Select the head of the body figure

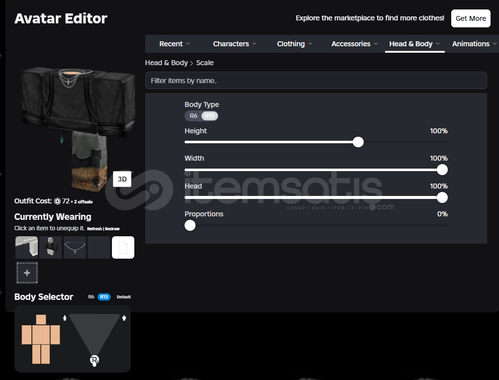(x=41, y=319)
